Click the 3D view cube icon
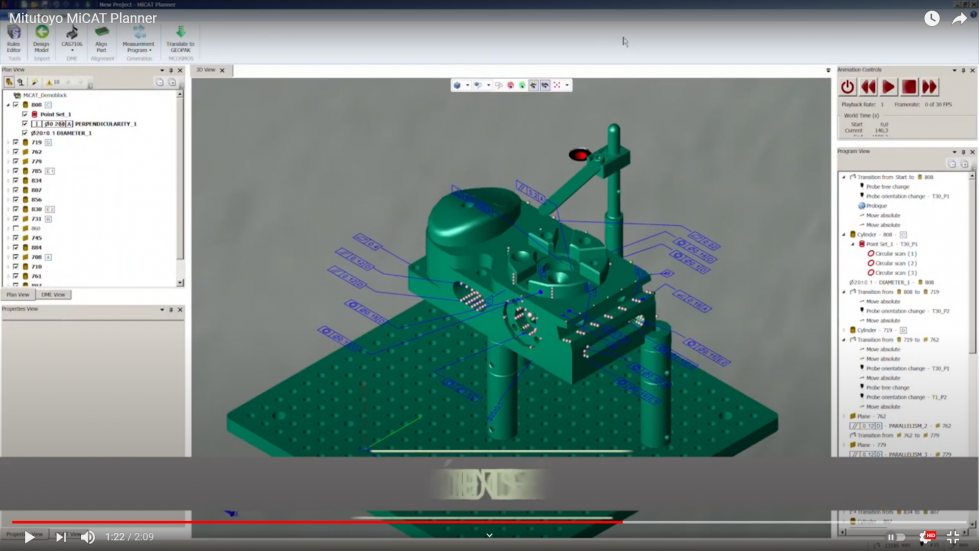This screenshot has width=979, height=551. (x=457, y=85)
